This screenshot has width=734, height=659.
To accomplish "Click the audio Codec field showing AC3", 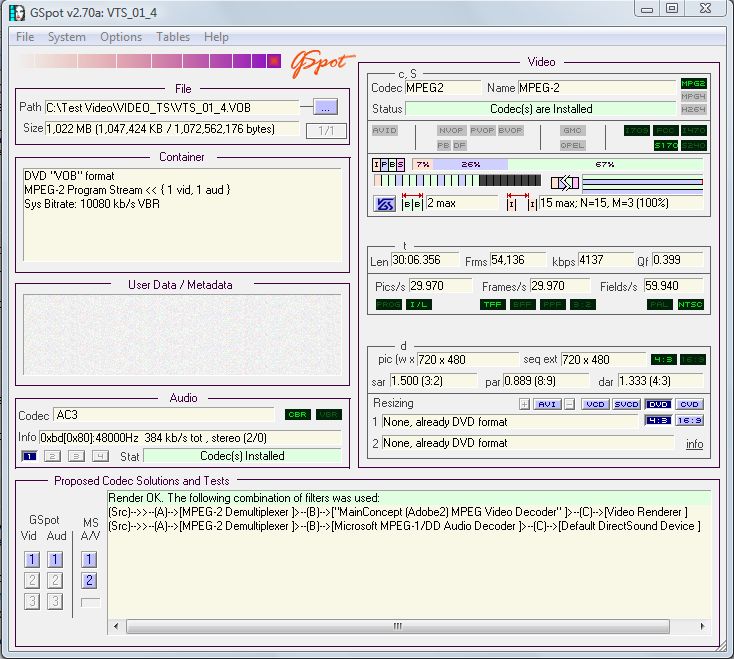I will [164, 415].
